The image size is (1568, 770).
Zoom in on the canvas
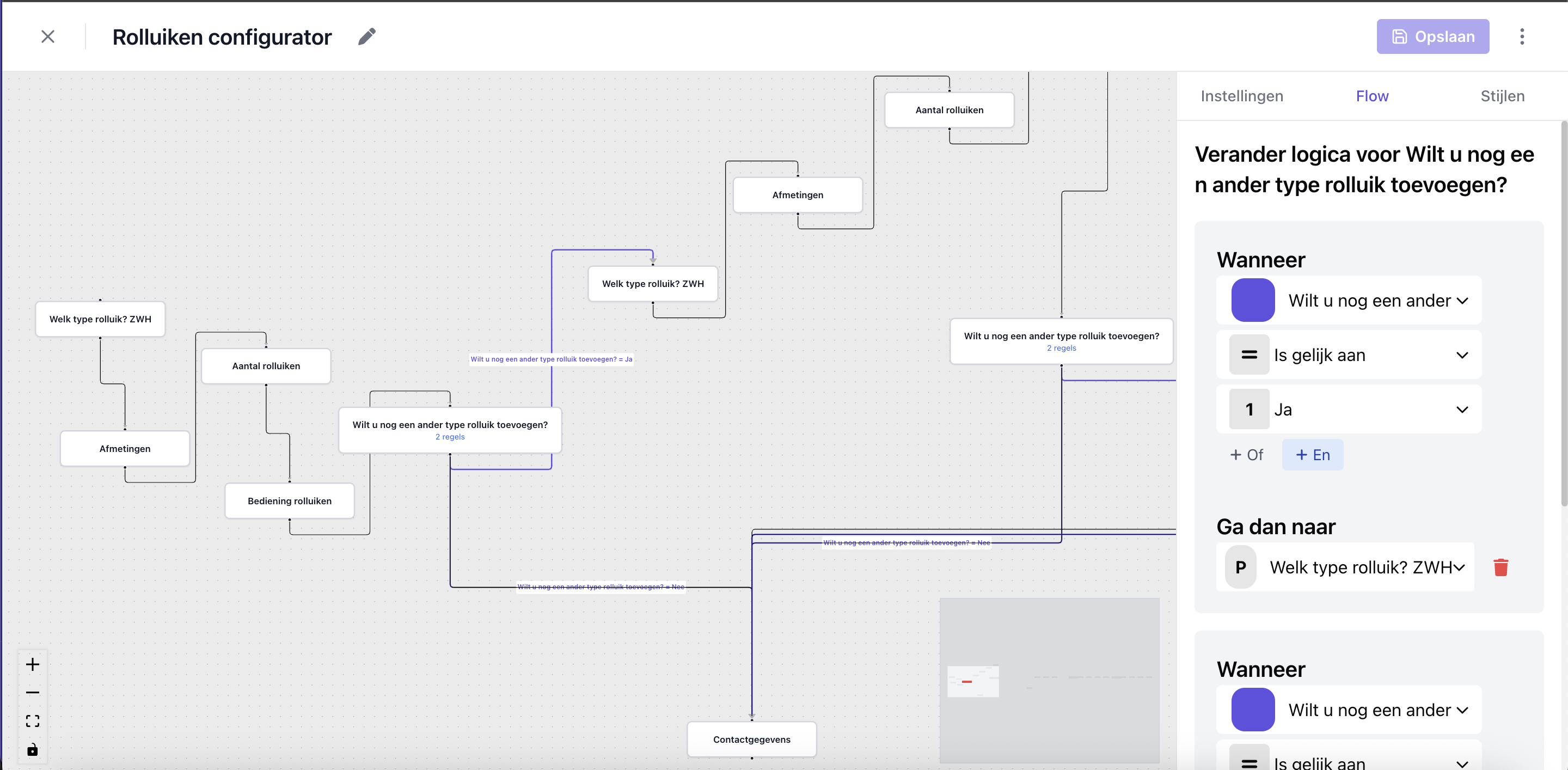coord(32,664)
